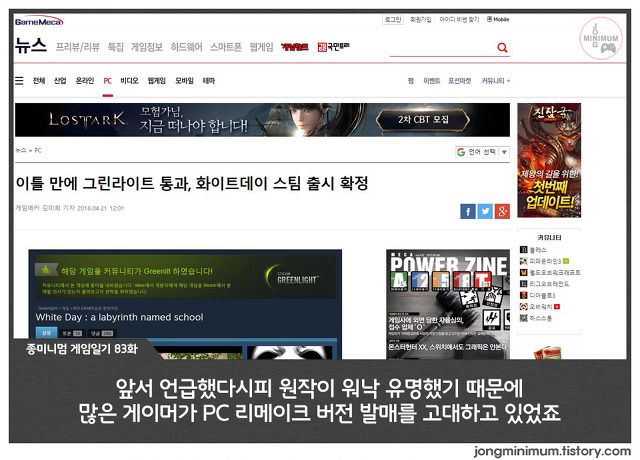640x460 pixels.
Task: Select the PC news tab
Action: click(107, 81)
